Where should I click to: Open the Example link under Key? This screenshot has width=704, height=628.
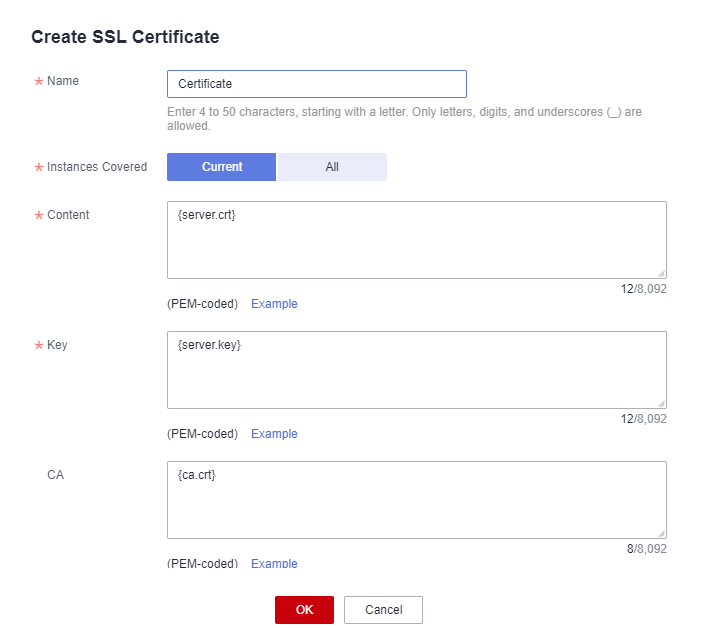pos(274,434)
